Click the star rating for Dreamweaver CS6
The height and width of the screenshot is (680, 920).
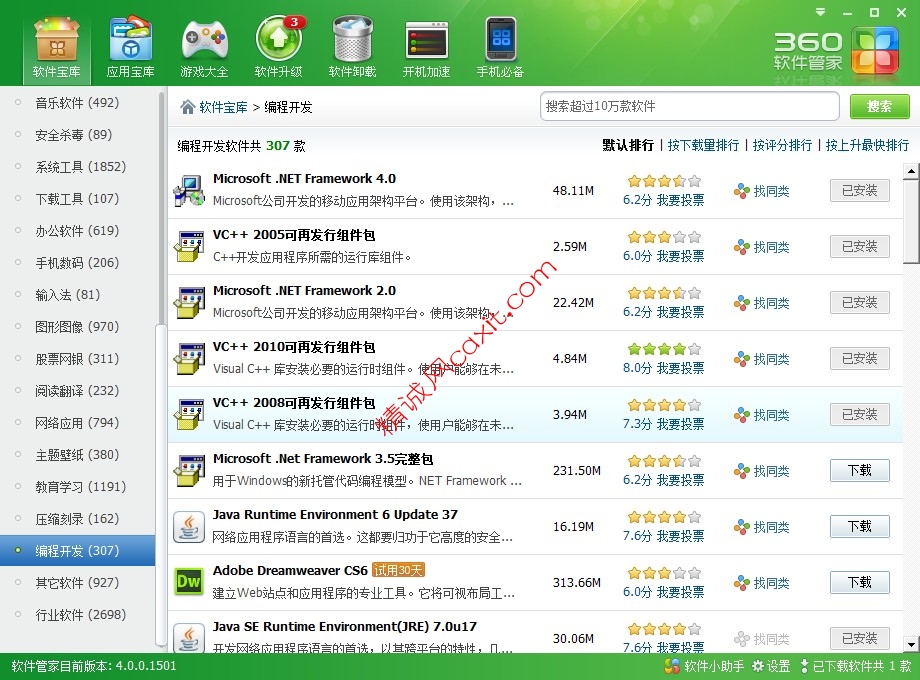664,573
